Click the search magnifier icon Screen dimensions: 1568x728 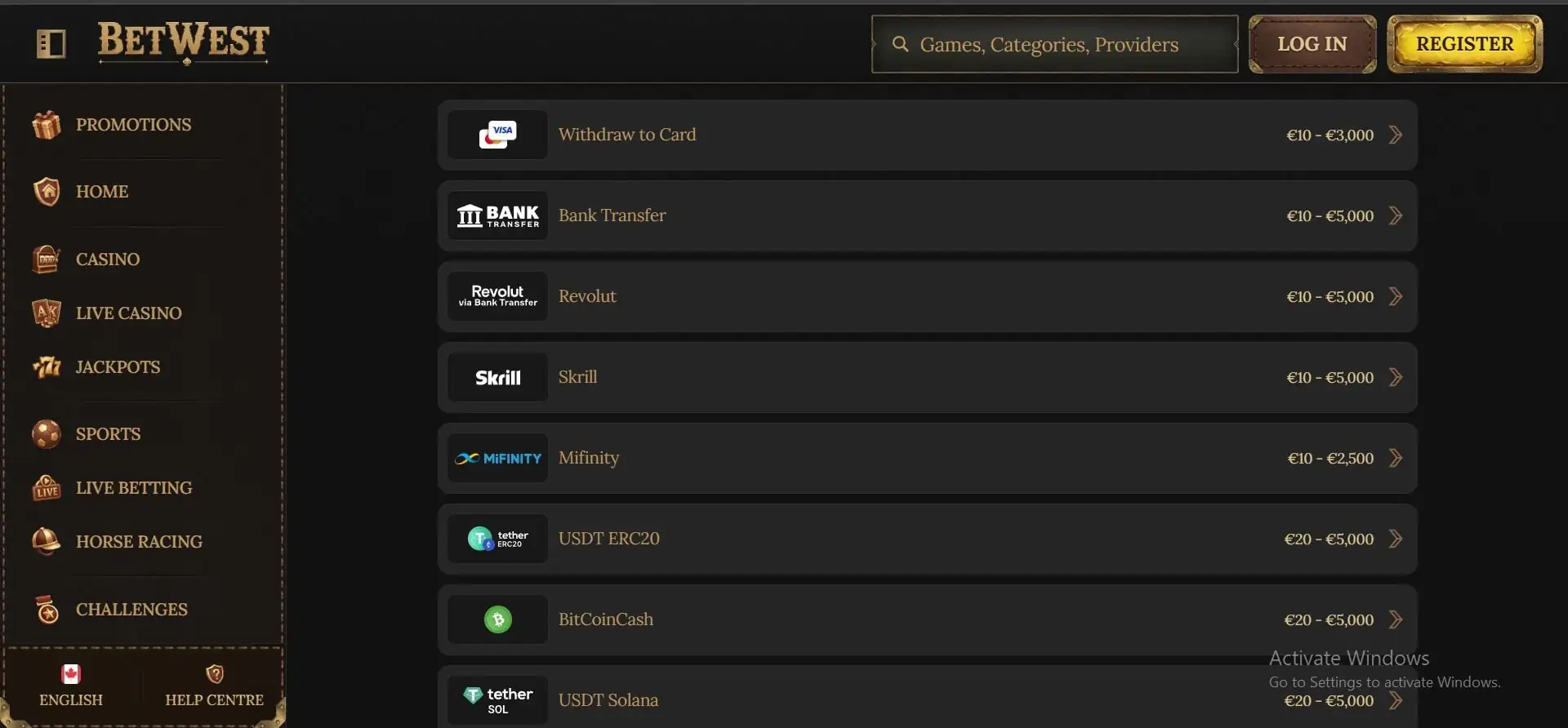(900, 44)
